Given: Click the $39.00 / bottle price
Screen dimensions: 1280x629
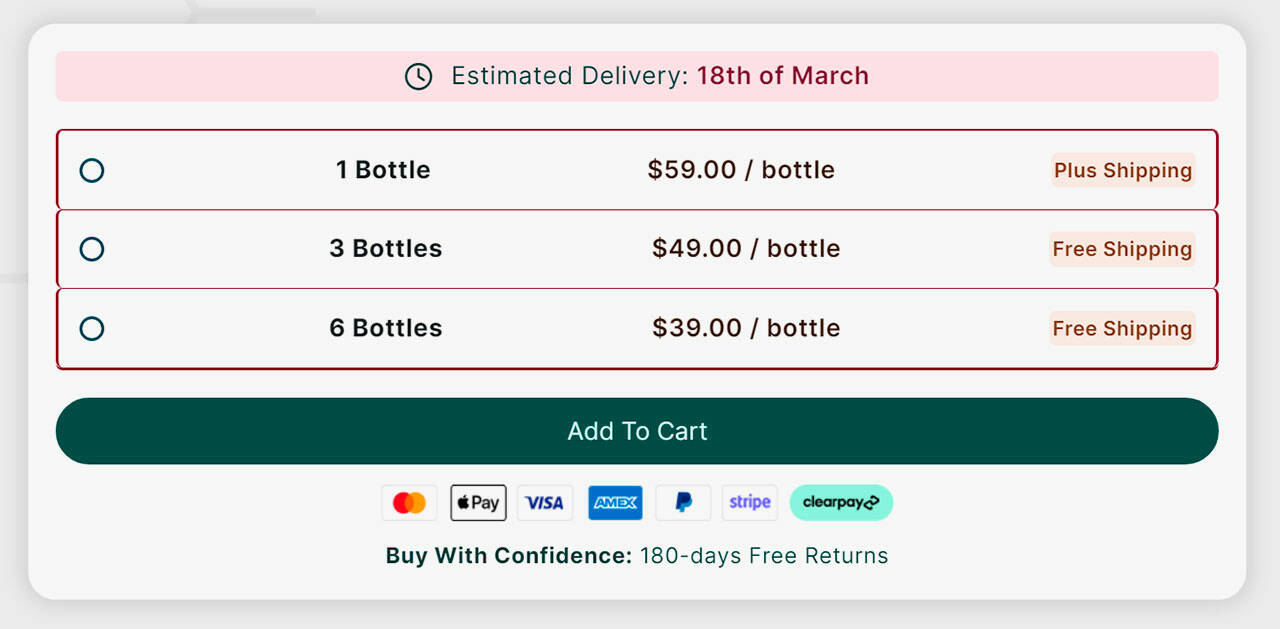Looking at the screenshot, I should pyautogui.click(x=746, y=328).
